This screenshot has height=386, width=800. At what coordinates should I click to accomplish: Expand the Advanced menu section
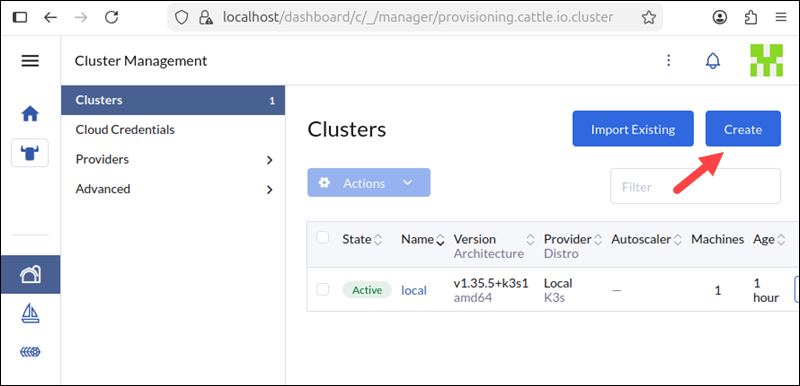173,189
